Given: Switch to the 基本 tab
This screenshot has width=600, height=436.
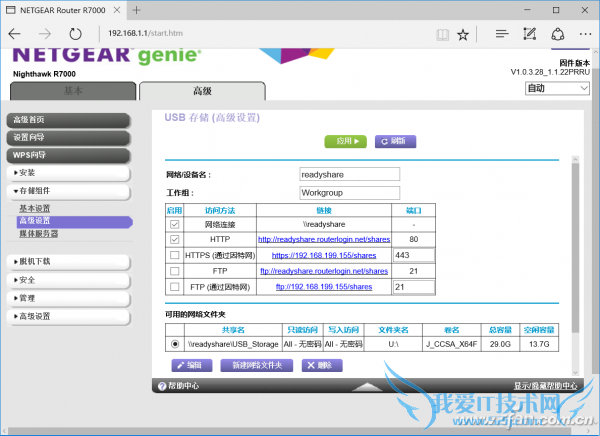Looking at the screenshot, I should (73, 91).
